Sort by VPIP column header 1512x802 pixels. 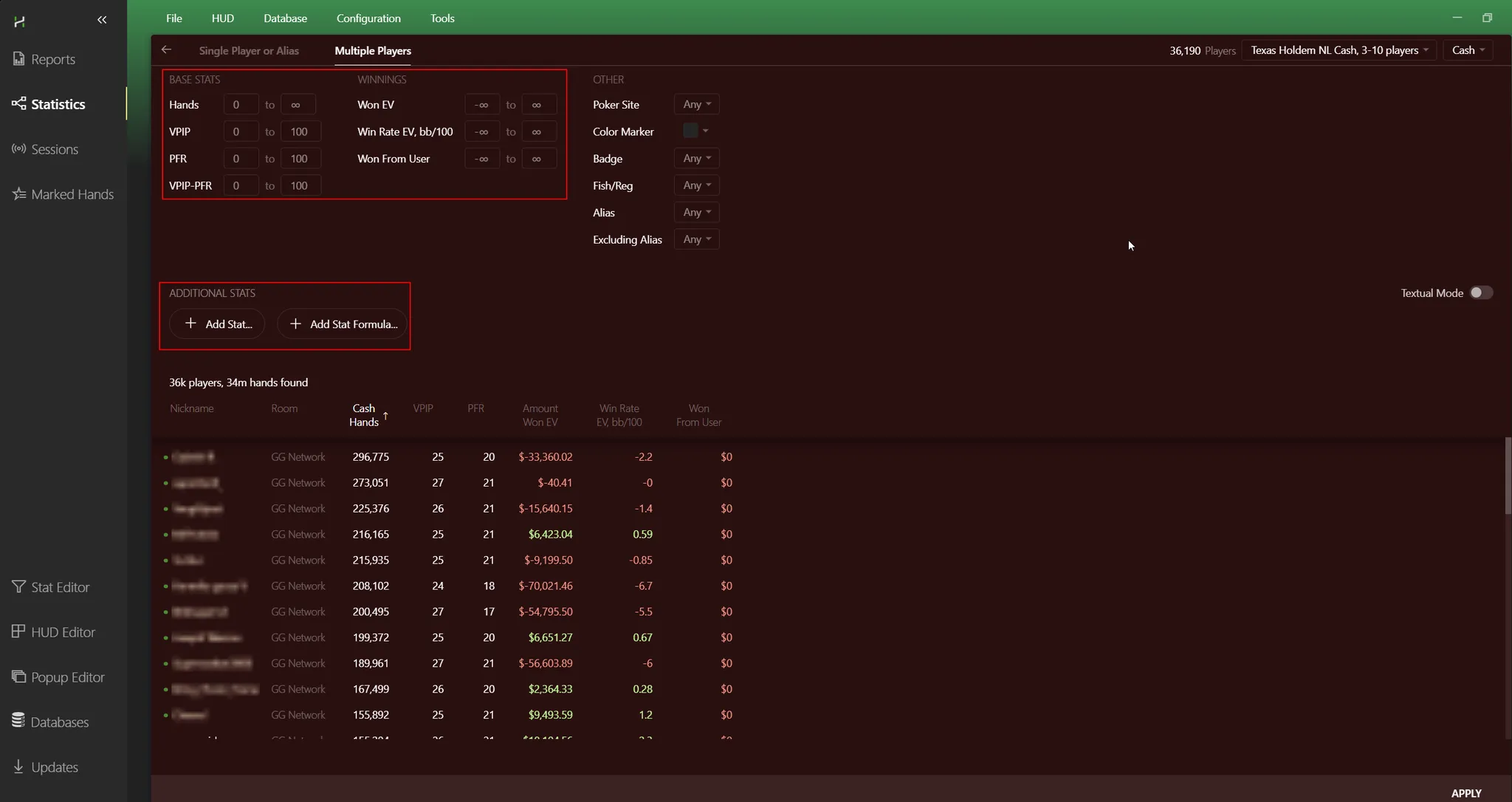[423, 408]
